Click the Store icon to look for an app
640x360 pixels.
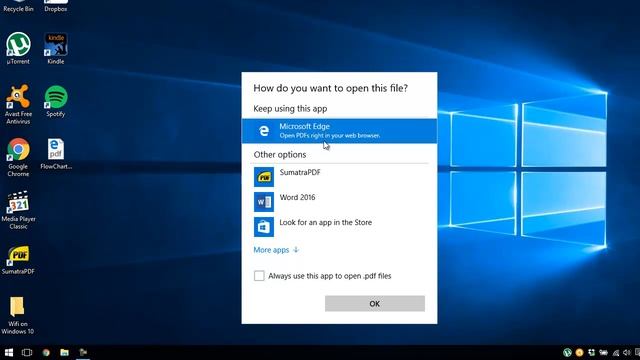(x=264, y=227)
